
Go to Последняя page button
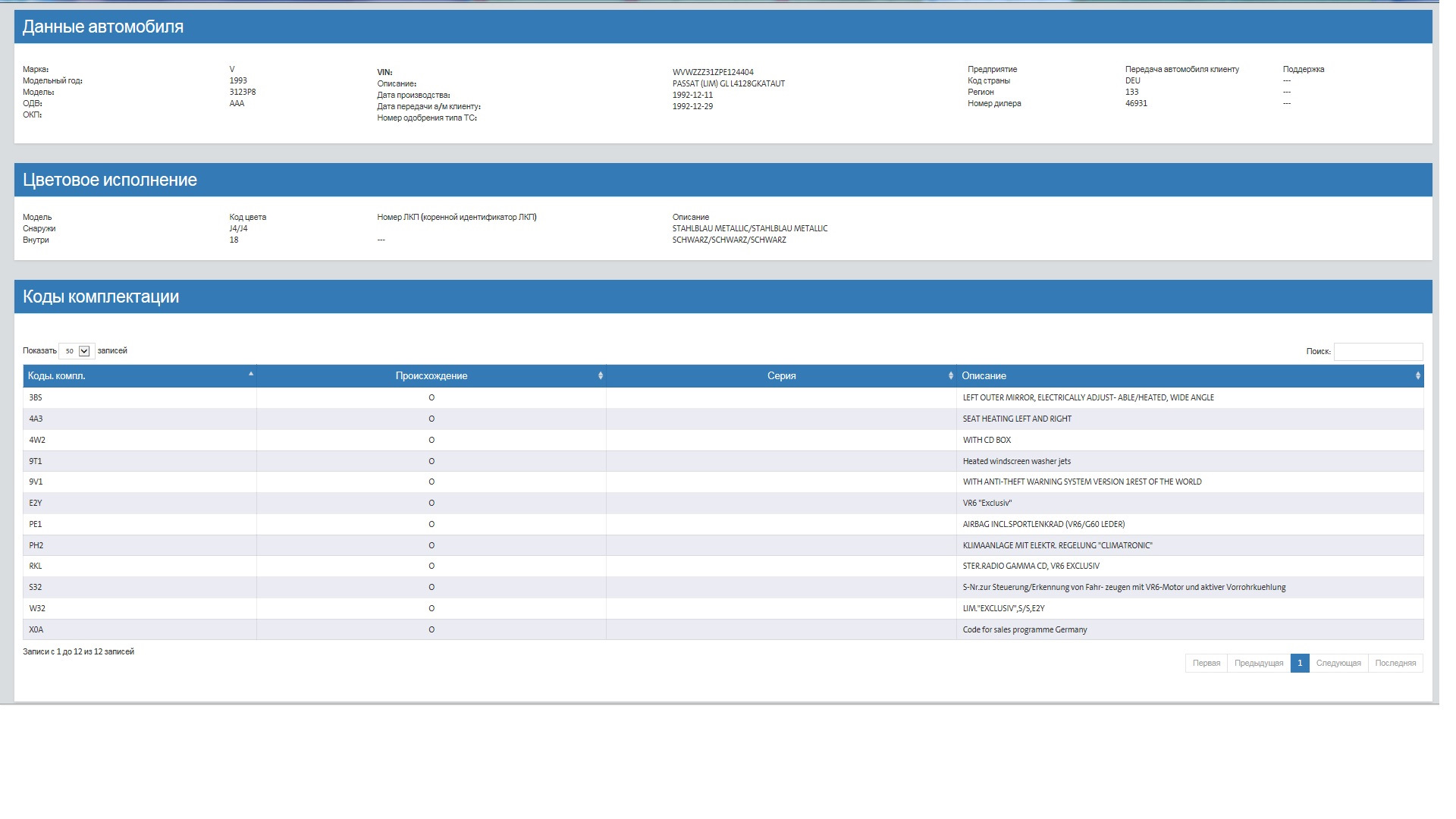point(1395,663)
